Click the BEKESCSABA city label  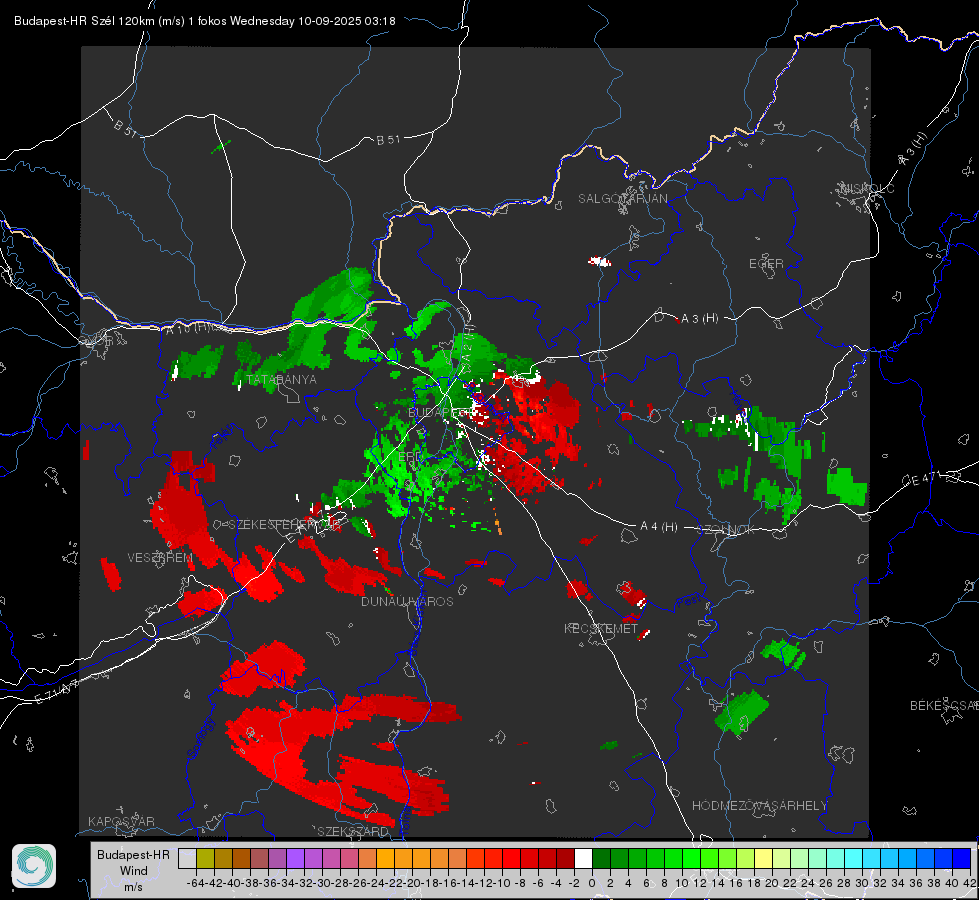coord(944,706)
